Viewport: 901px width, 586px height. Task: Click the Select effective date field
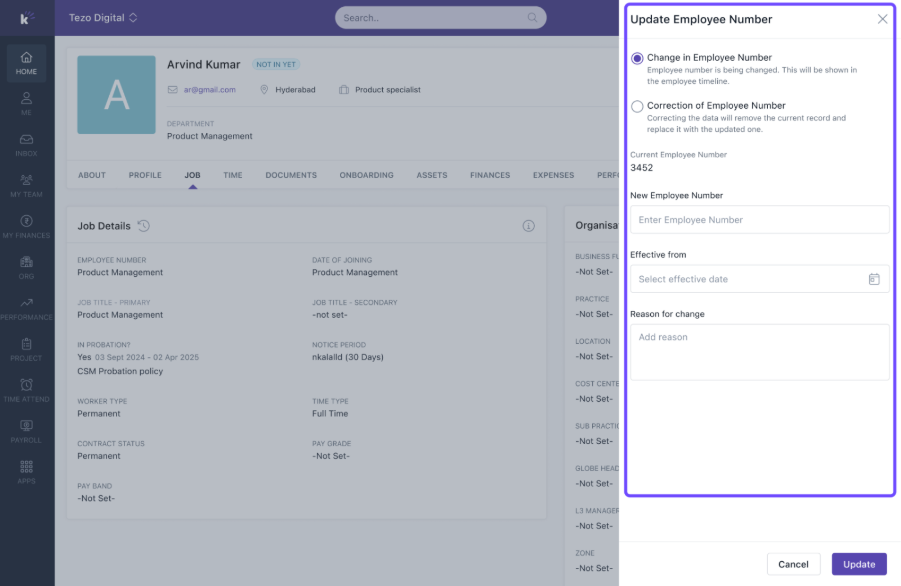tap(760, 279)
